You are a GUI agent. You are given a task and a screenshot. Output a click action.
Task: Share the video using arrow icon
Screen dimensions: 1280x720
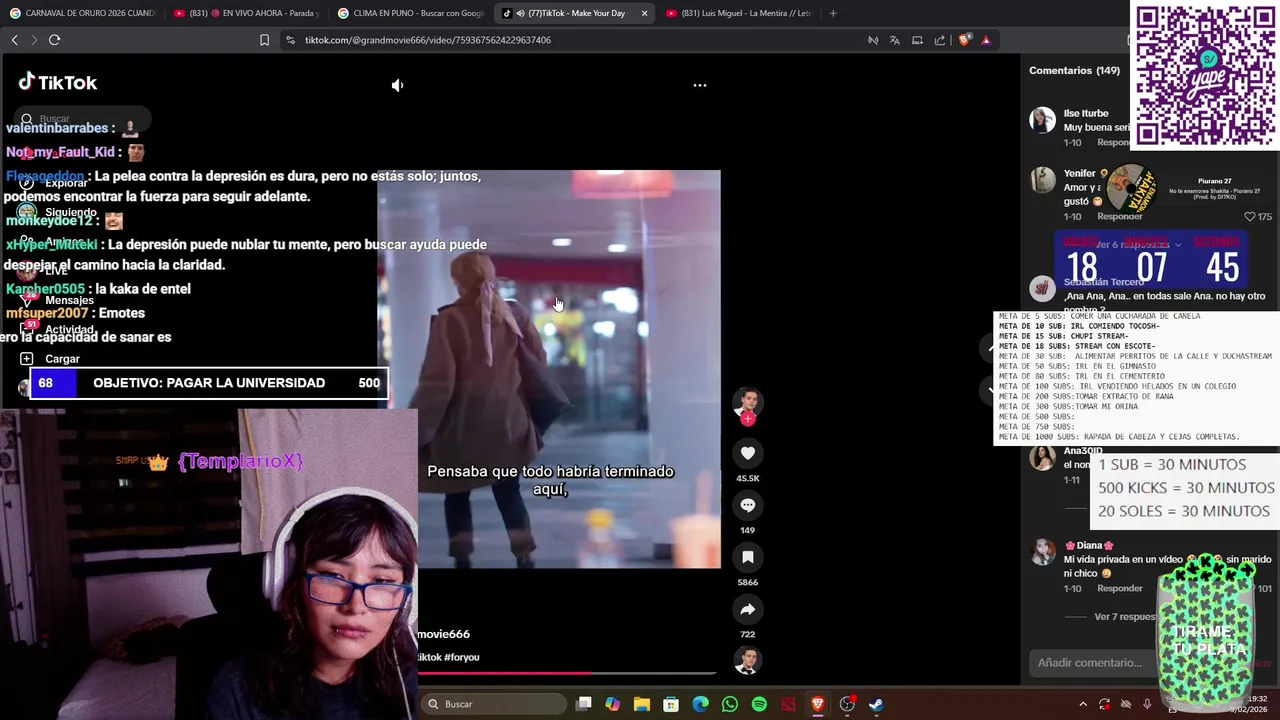pyautogui.click(x=748, y=609)
